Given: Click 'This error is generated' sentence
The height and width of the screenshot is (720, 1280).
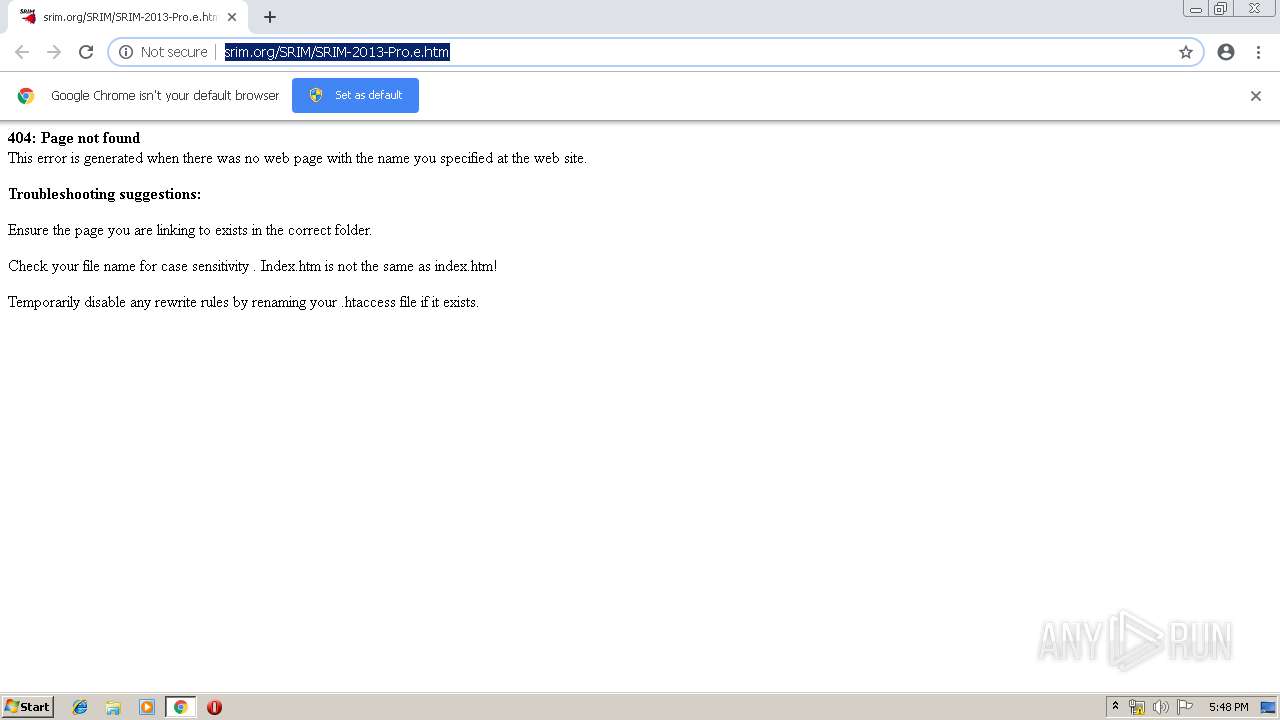Looking at the screenshot, I should click(297, 158).
